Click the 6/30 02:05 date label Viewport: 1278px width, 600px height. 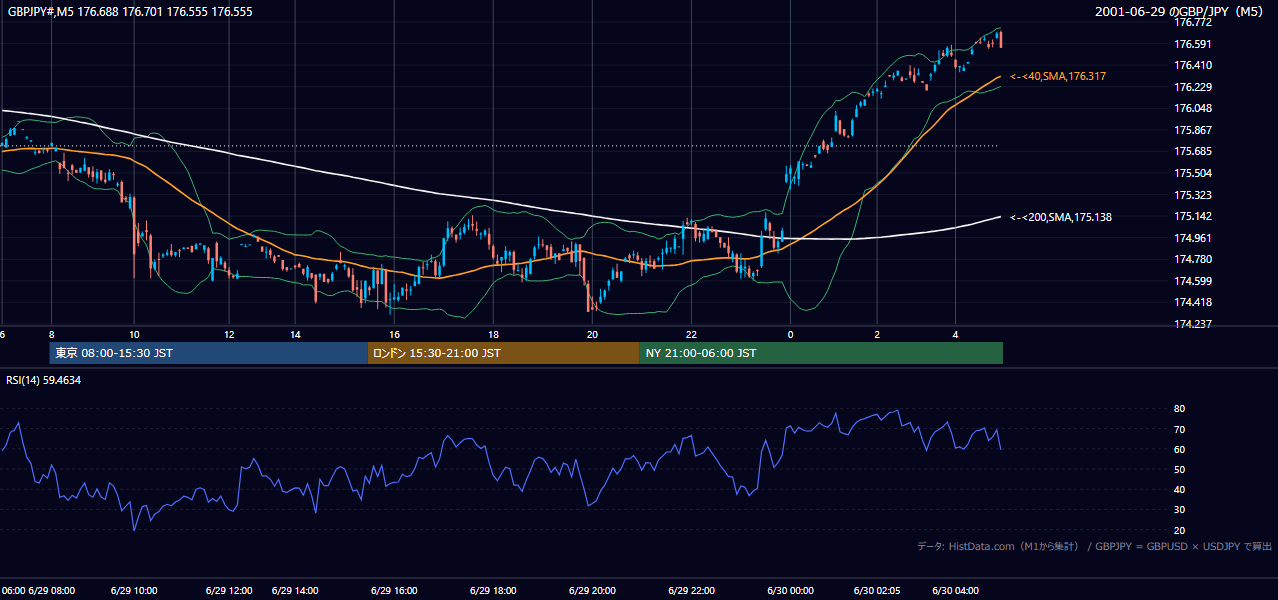pyautogui.click(x=877, y=590)
